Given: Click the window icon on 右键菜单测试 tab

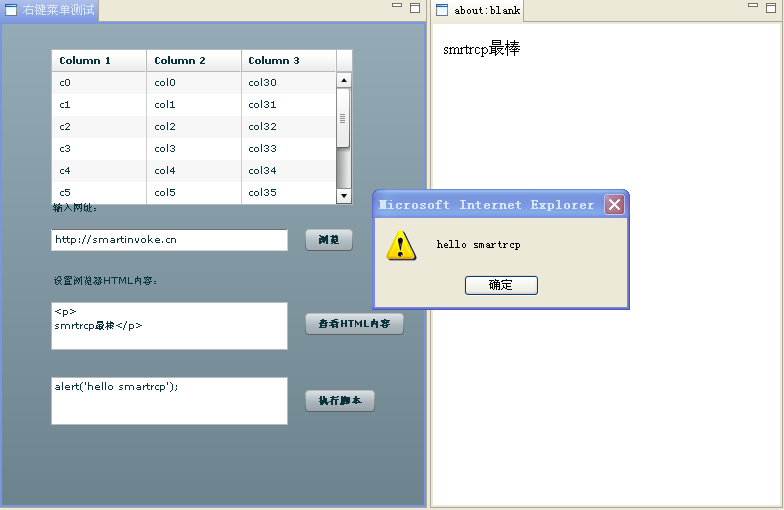Looking at the screenshot, I should click(x=10, y=10).
